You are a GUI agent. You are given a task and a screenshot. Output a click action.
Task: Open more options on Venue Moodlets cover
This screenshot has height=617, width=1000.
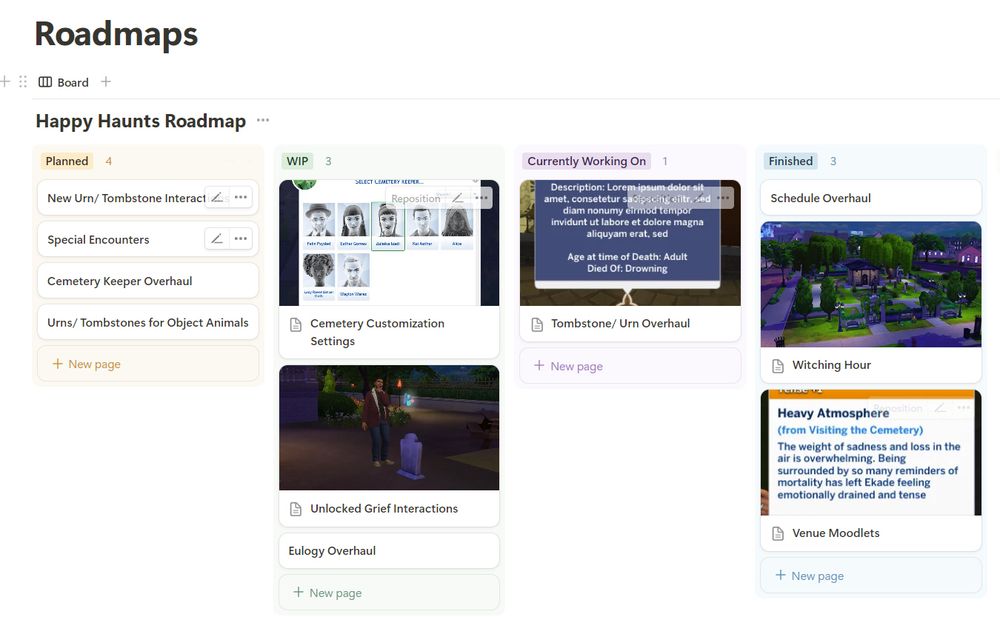pos(964,407)
